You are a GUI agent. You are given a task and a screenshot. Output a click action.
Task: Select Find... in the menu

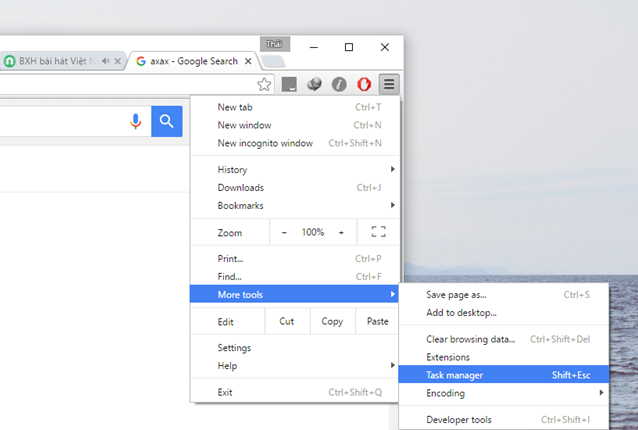click(295, 277)
